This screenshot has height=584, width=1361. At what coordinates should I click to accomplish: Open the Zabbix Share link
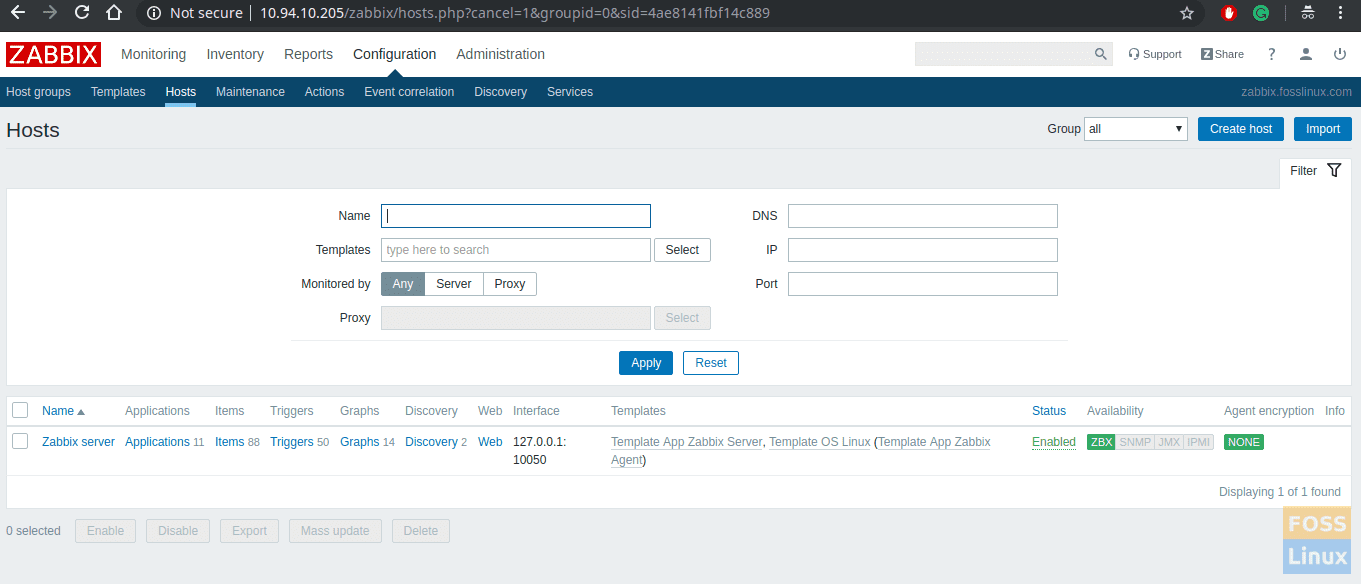coord(1223,54)
